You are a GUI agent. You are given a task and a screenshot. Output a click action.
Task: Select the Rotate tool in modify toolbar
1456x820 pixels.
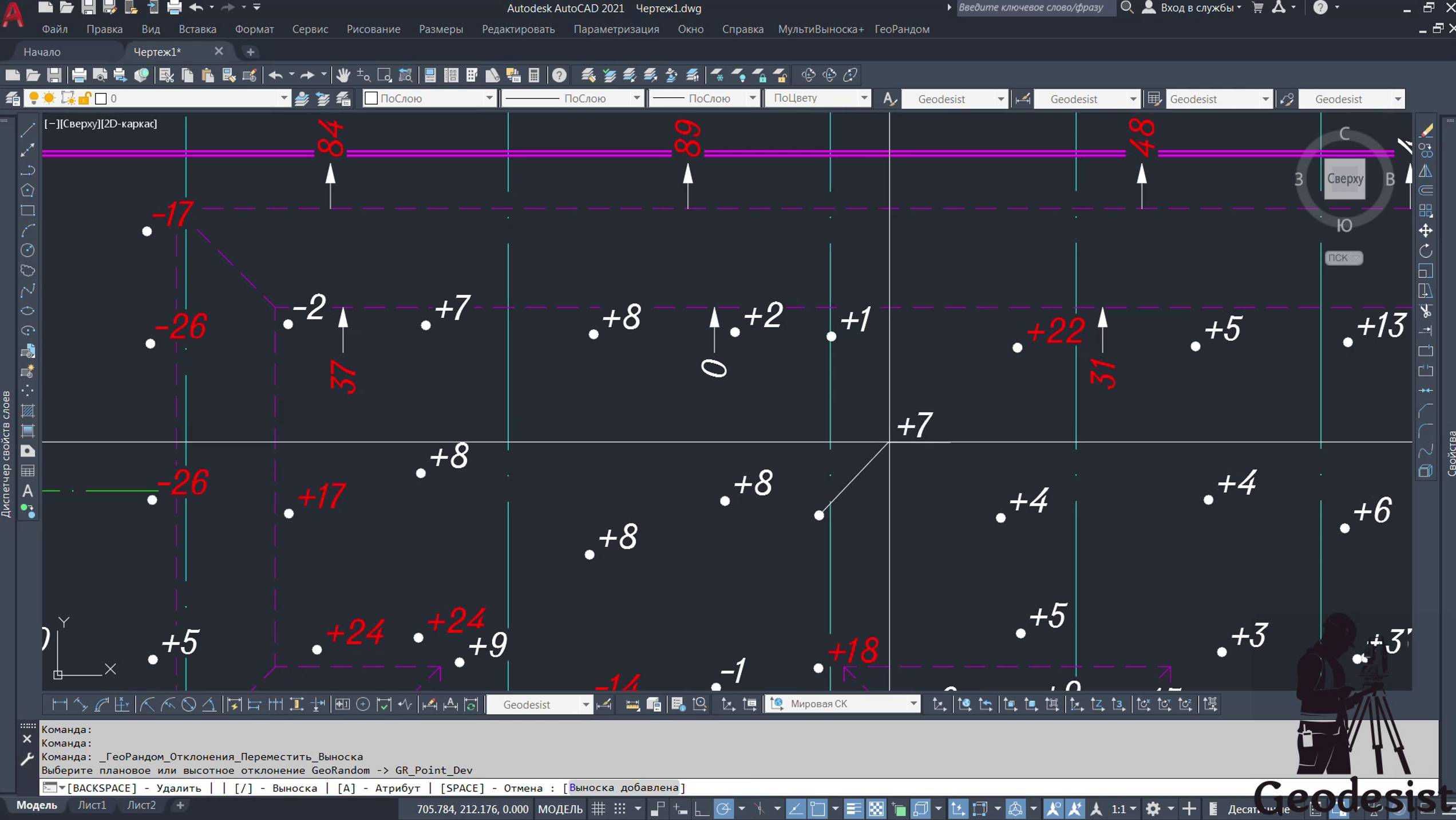click(1426, 251)
